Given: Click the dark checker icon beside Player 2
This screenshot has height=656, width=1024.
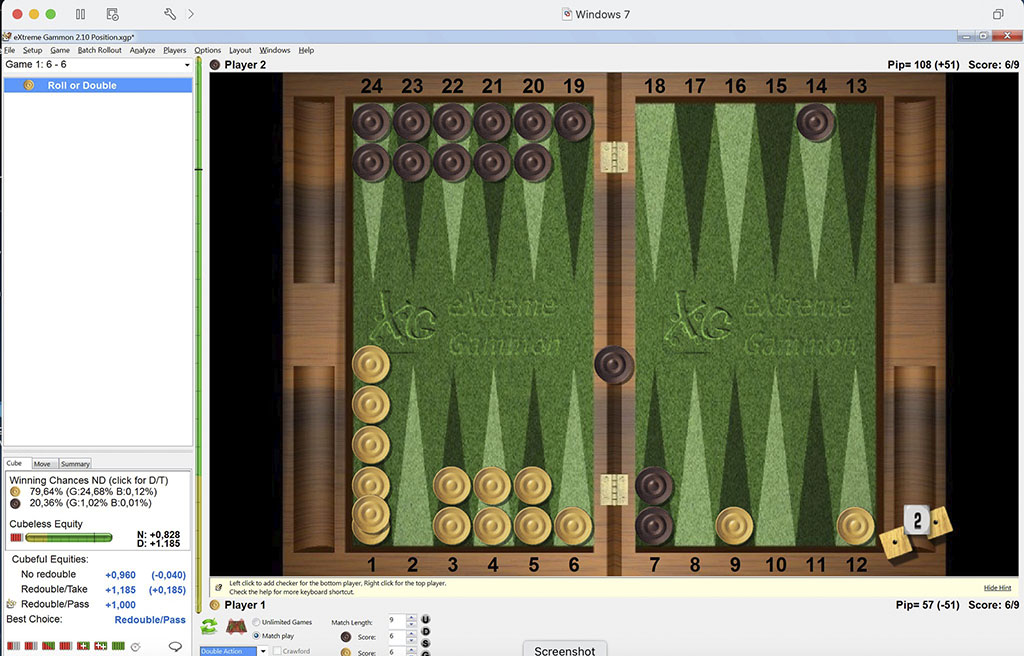Looking at the screenshot, I should pos(215,65).
